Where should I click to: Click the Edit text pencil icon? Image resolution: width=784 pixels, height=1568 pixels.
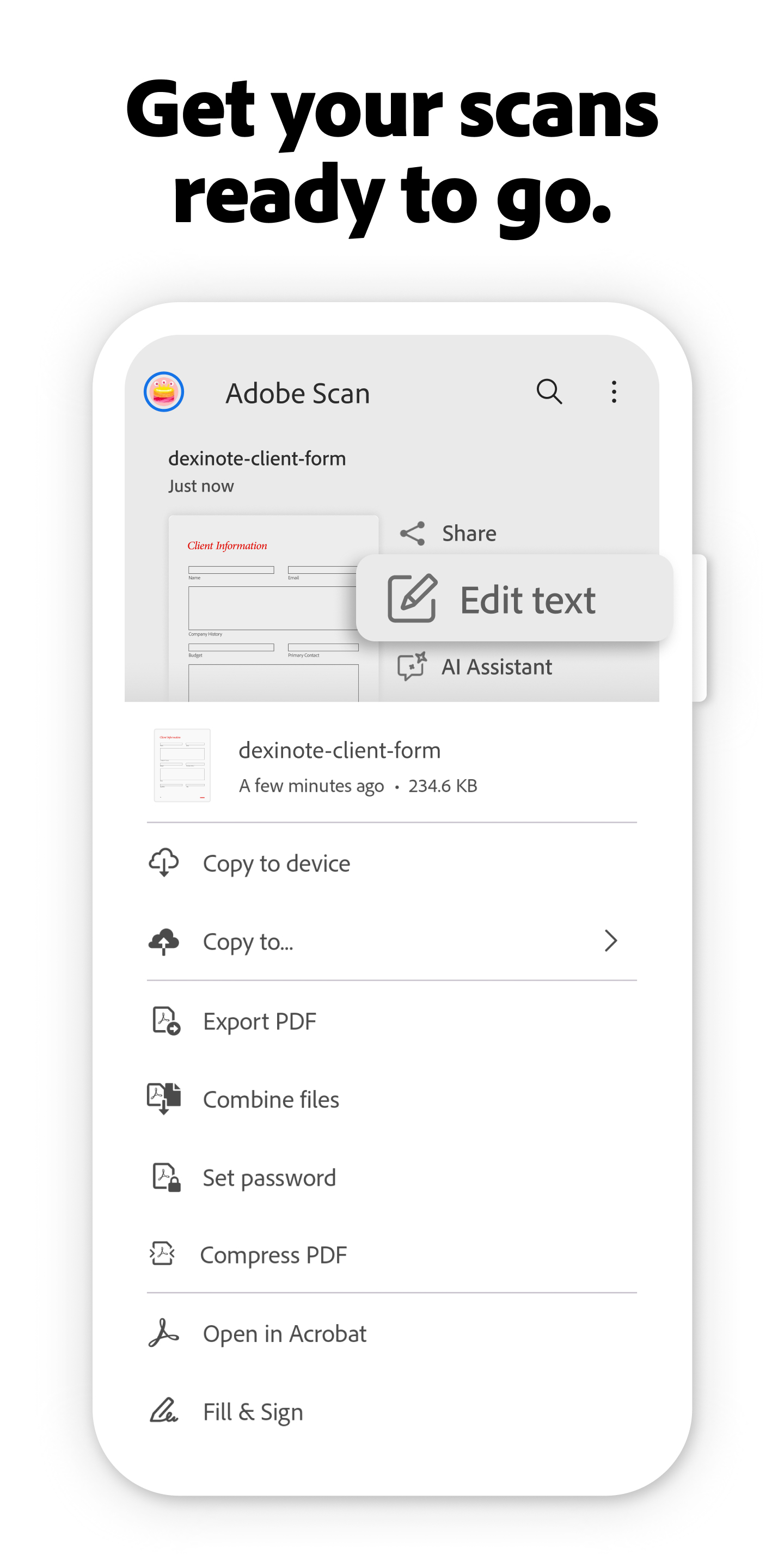(412, 598)
